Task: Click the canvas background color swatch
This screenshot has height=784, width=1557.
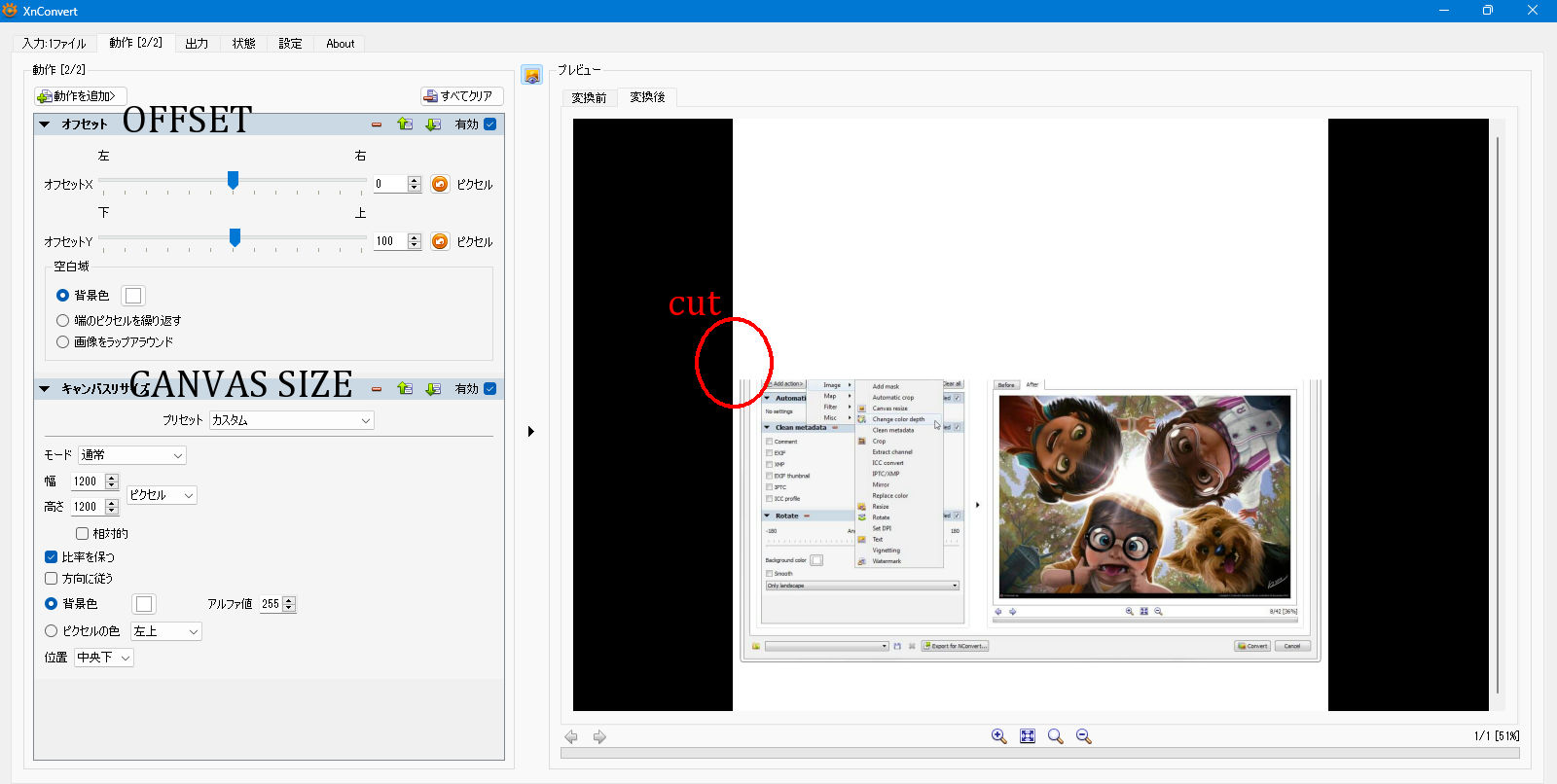Action: [144, 604]
